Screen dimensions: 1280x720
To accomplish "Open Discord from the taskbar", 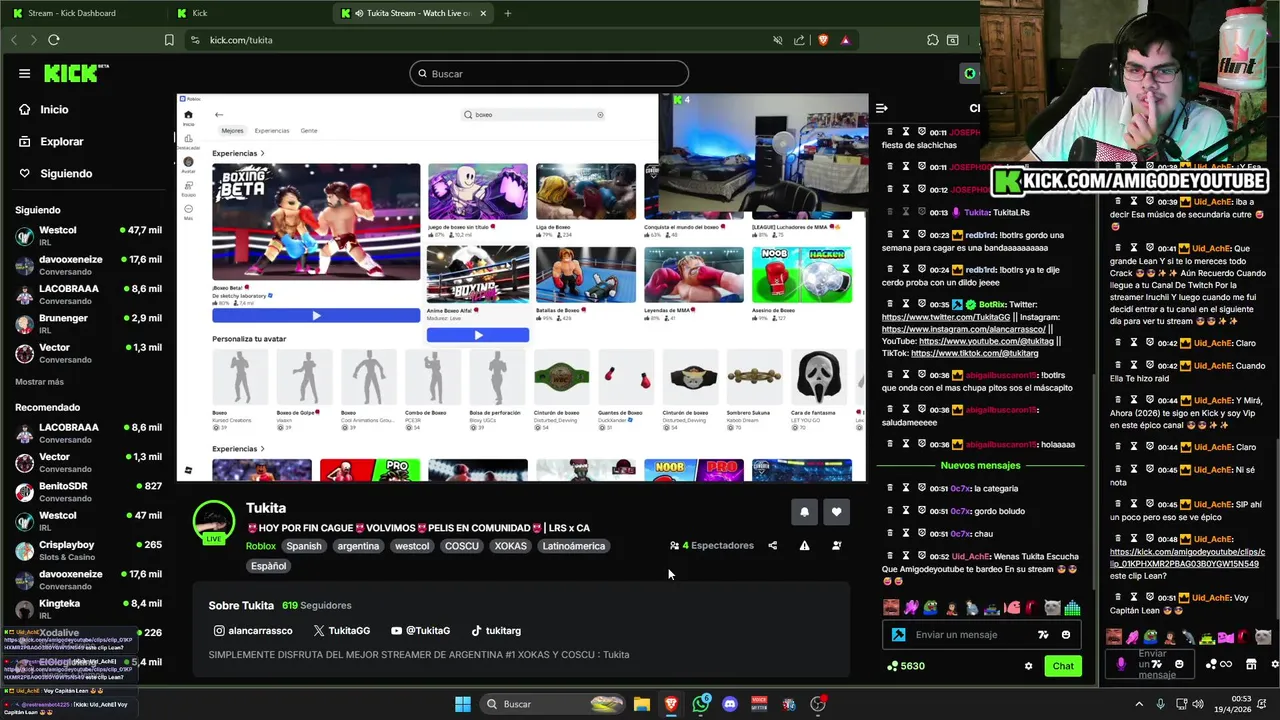I will pos(730,704).
